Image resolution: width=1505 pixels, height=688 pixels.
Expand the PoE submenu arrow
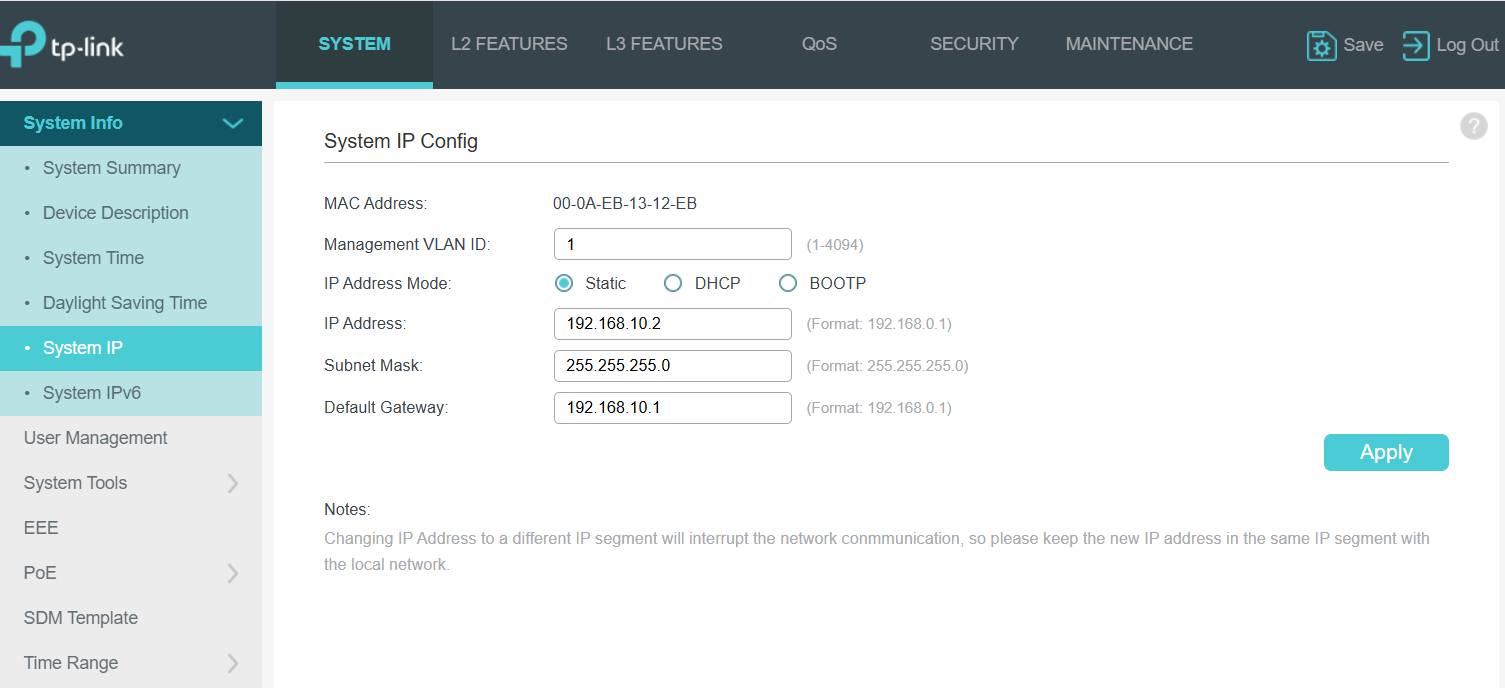click(x=232, y=573)
